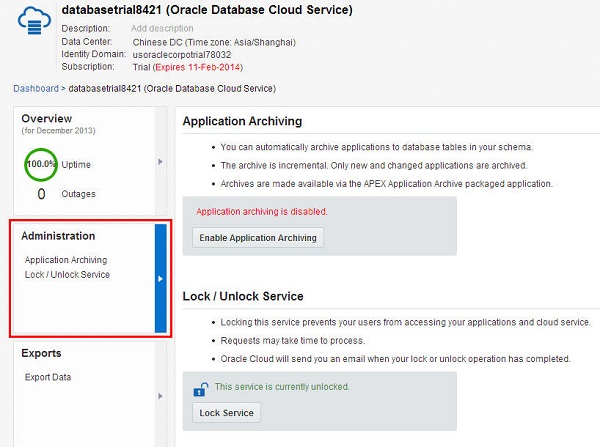This screenshot has width=600, height=447.
Task: Open Application Archiving in Administration sidebar
Action: (x=66, y=260)
